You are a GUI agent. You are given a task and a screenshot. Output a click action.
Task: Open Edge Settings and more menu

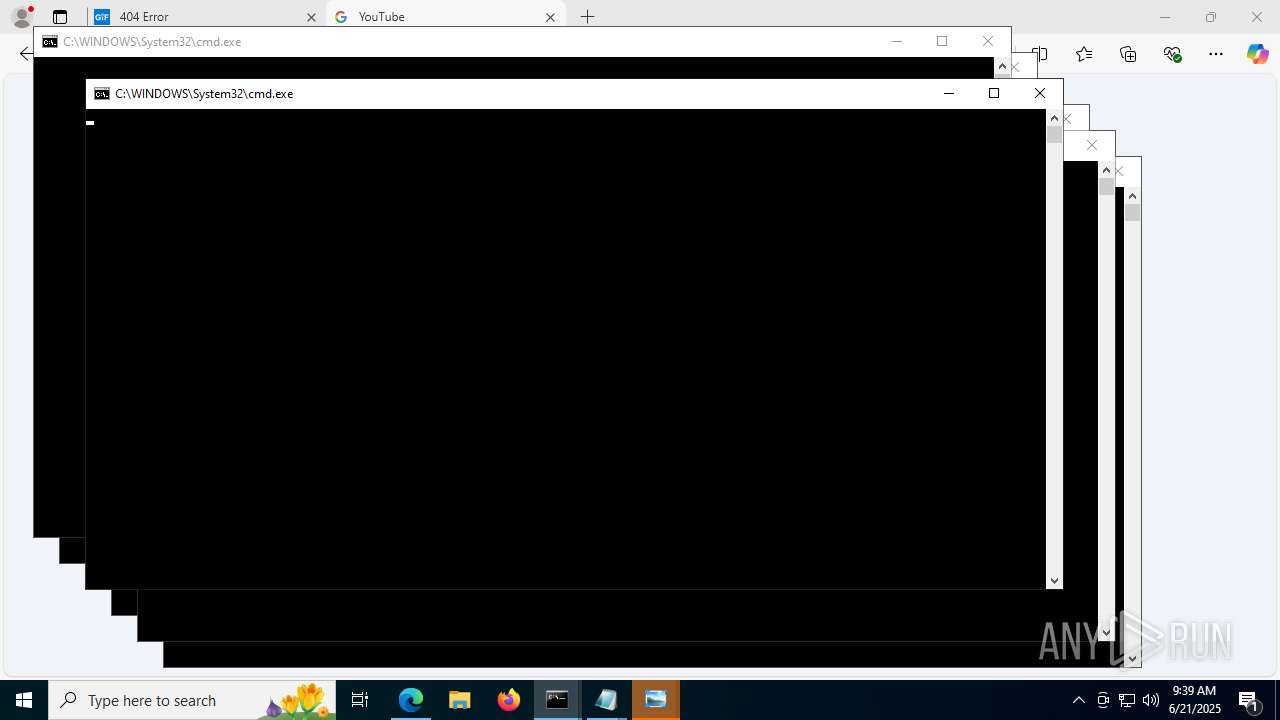[x=1216, y=54]
